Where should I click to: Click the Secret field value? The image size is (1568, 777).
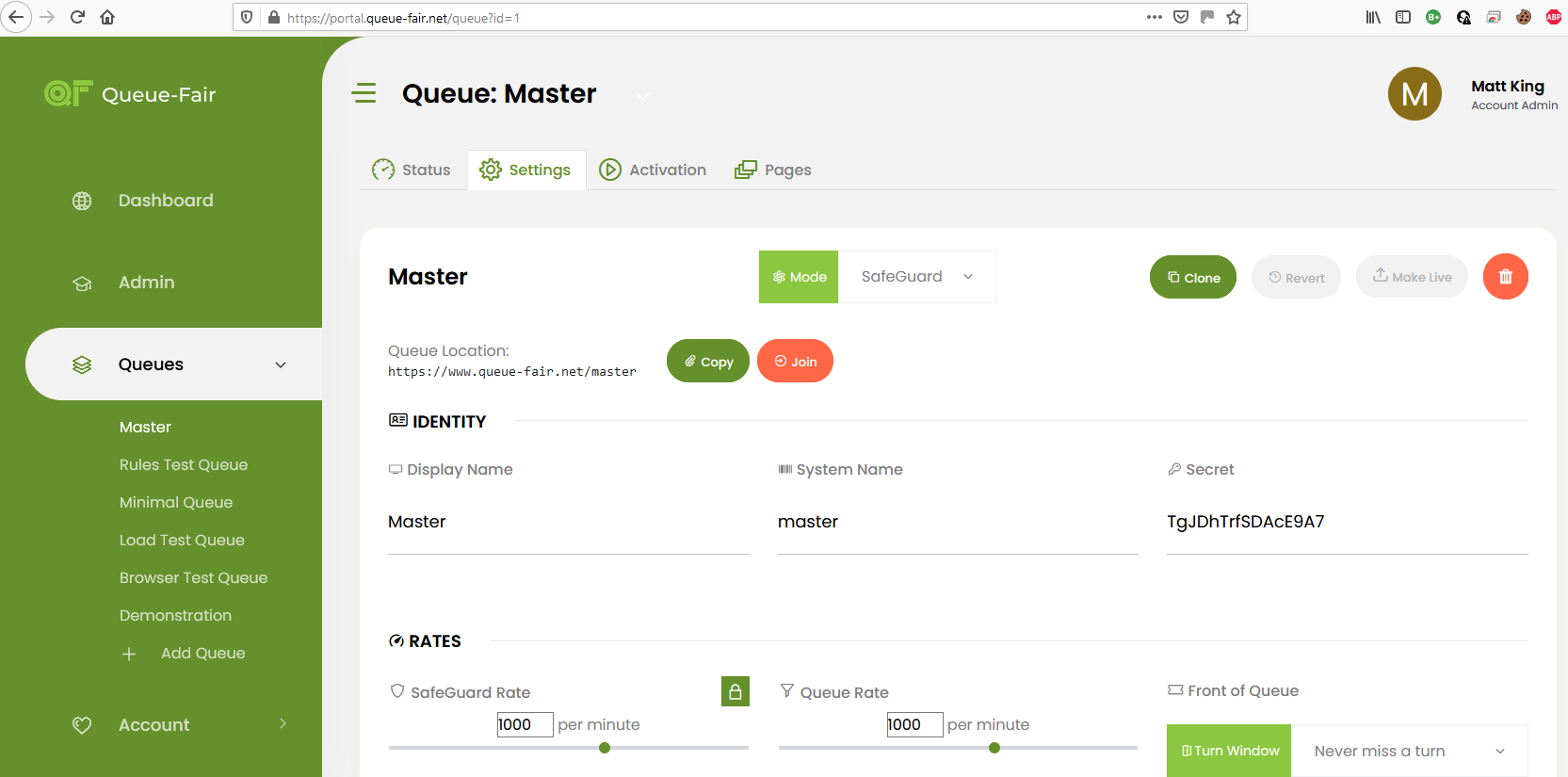[1348, 522]
